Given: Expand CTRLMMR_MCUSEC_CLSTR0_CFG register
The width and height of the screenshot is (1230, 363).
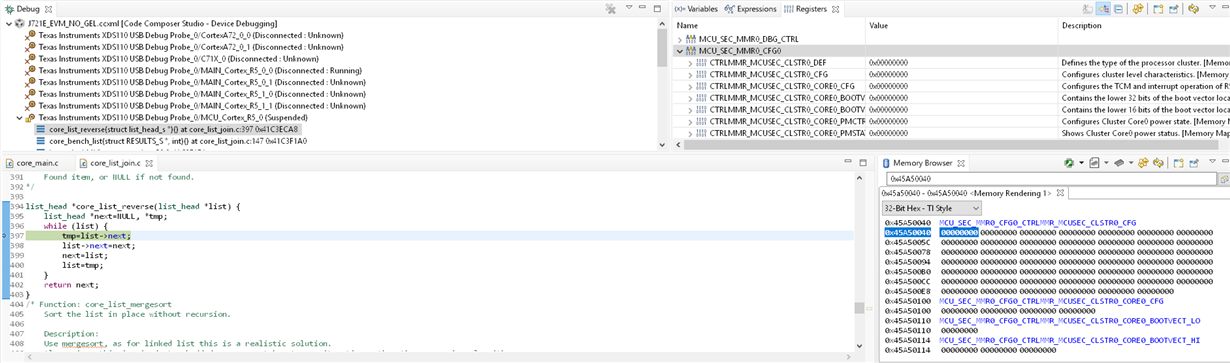Looking at the screenshot, I should pos(690,74).
